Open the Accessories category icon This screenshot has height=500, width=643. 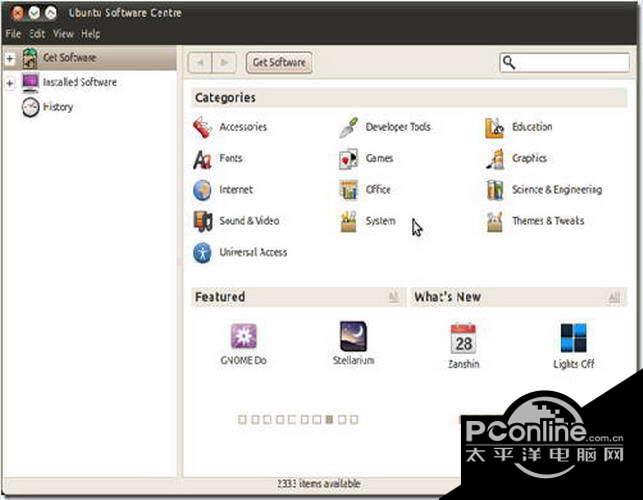tap(202, 127)
